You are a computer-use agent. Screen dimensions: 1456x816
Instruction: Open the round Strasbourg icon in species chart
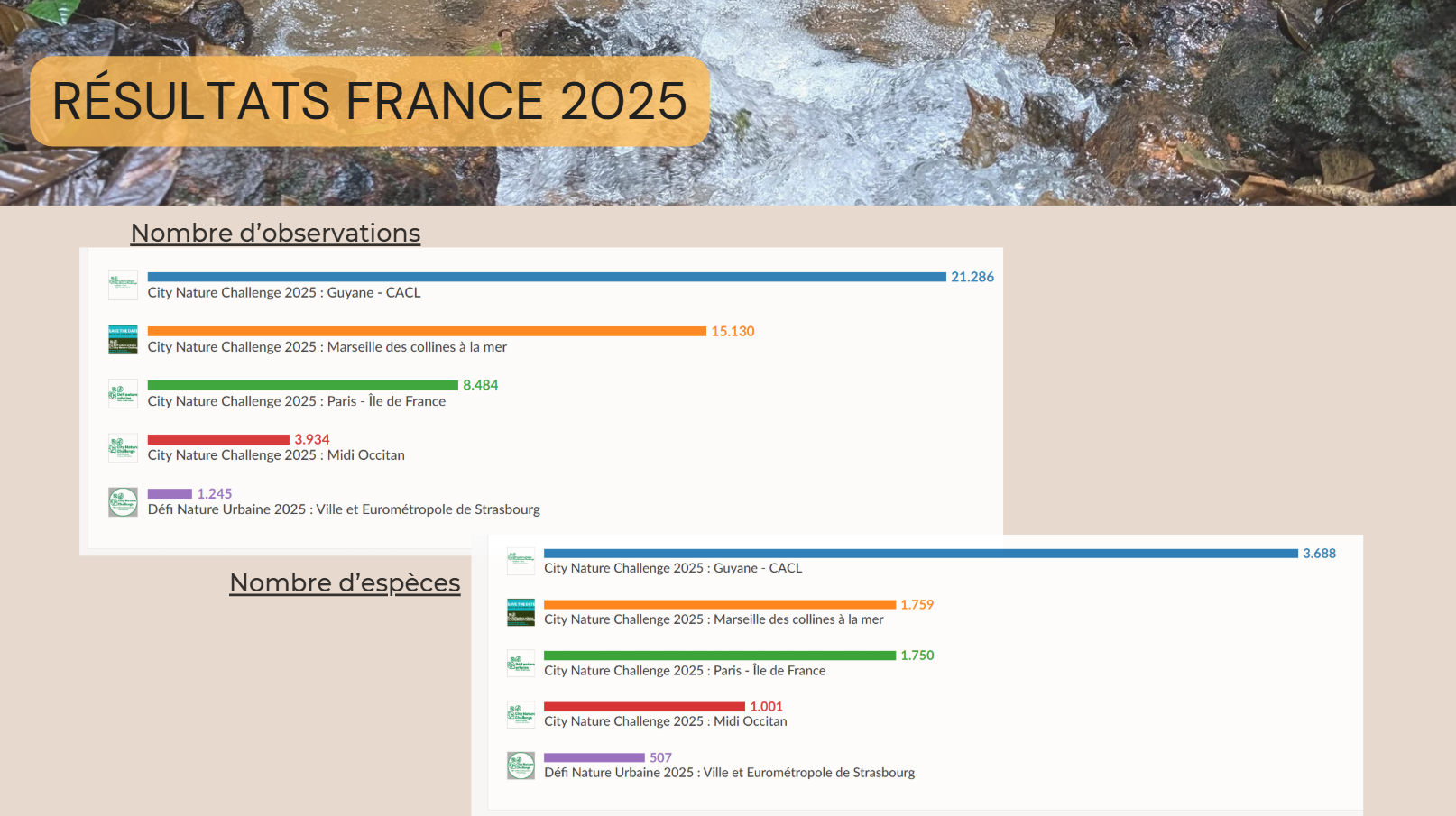pyautogui.click(x=521, y=766)
